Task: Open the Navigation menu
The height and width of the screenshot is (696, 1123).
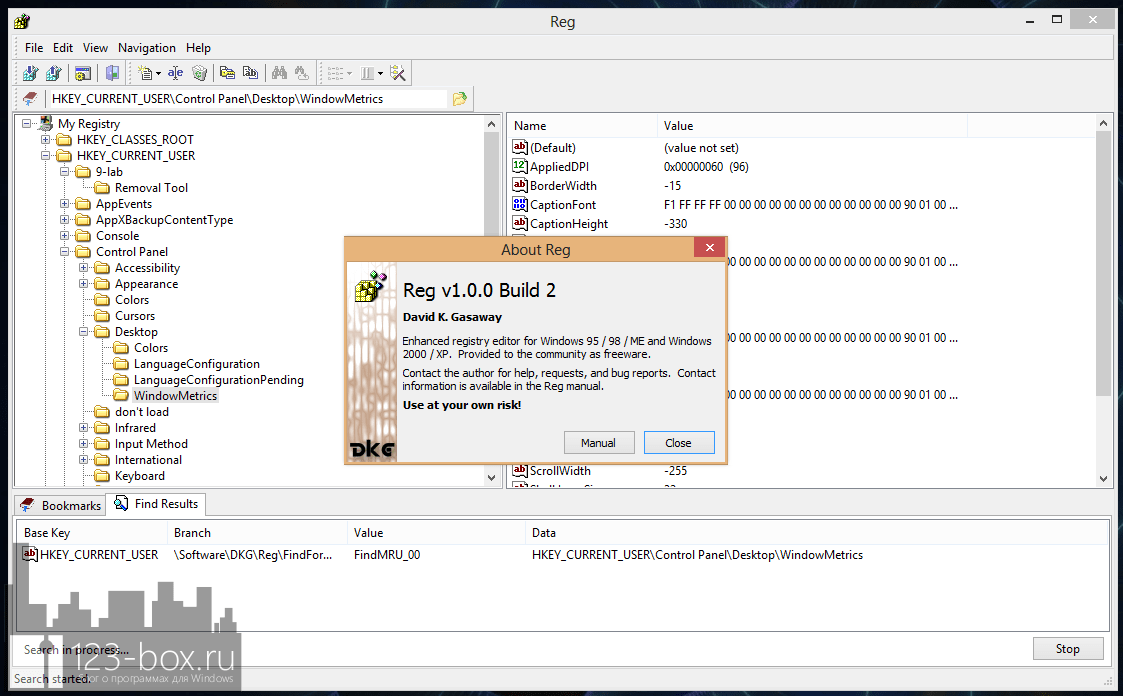Action: click(x=146, y=48)
